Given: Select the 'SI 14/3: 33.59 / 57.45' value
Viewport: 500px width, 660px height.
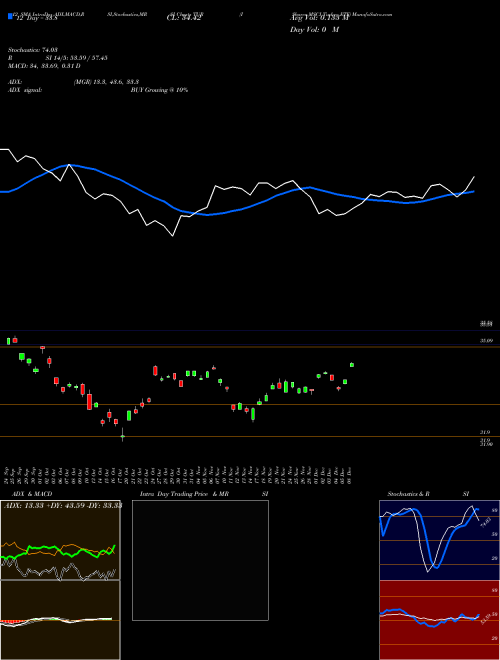Looking at the screenshot, I should [77, 58].
